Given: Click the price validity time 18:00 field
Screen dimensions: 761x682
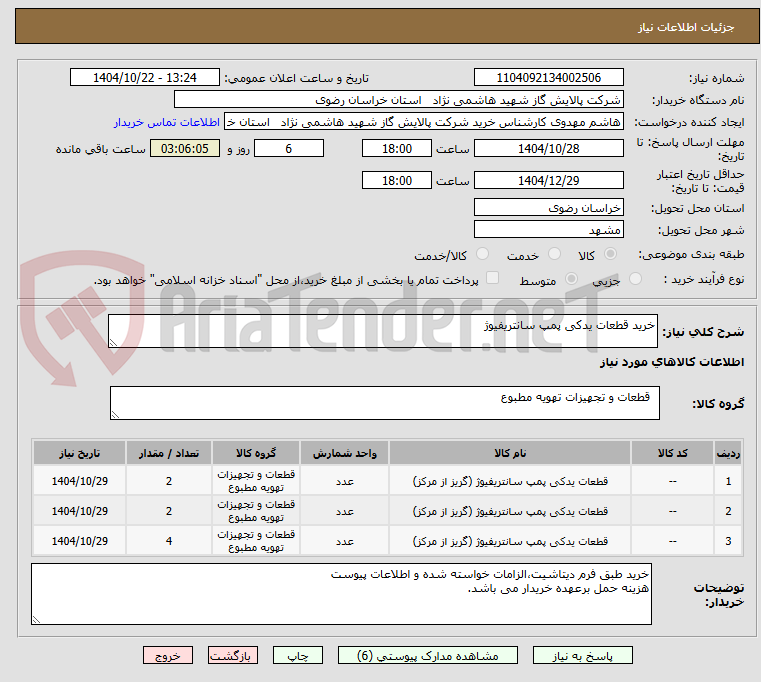Looking at the screenshot, I should coord(397,181).
